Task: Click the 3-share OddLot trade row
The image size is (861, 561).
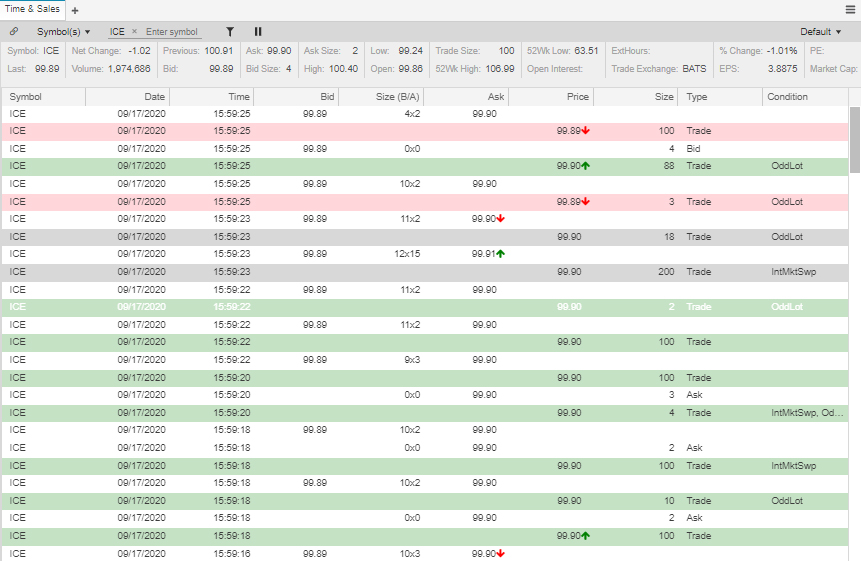Action: pos(425,201)
